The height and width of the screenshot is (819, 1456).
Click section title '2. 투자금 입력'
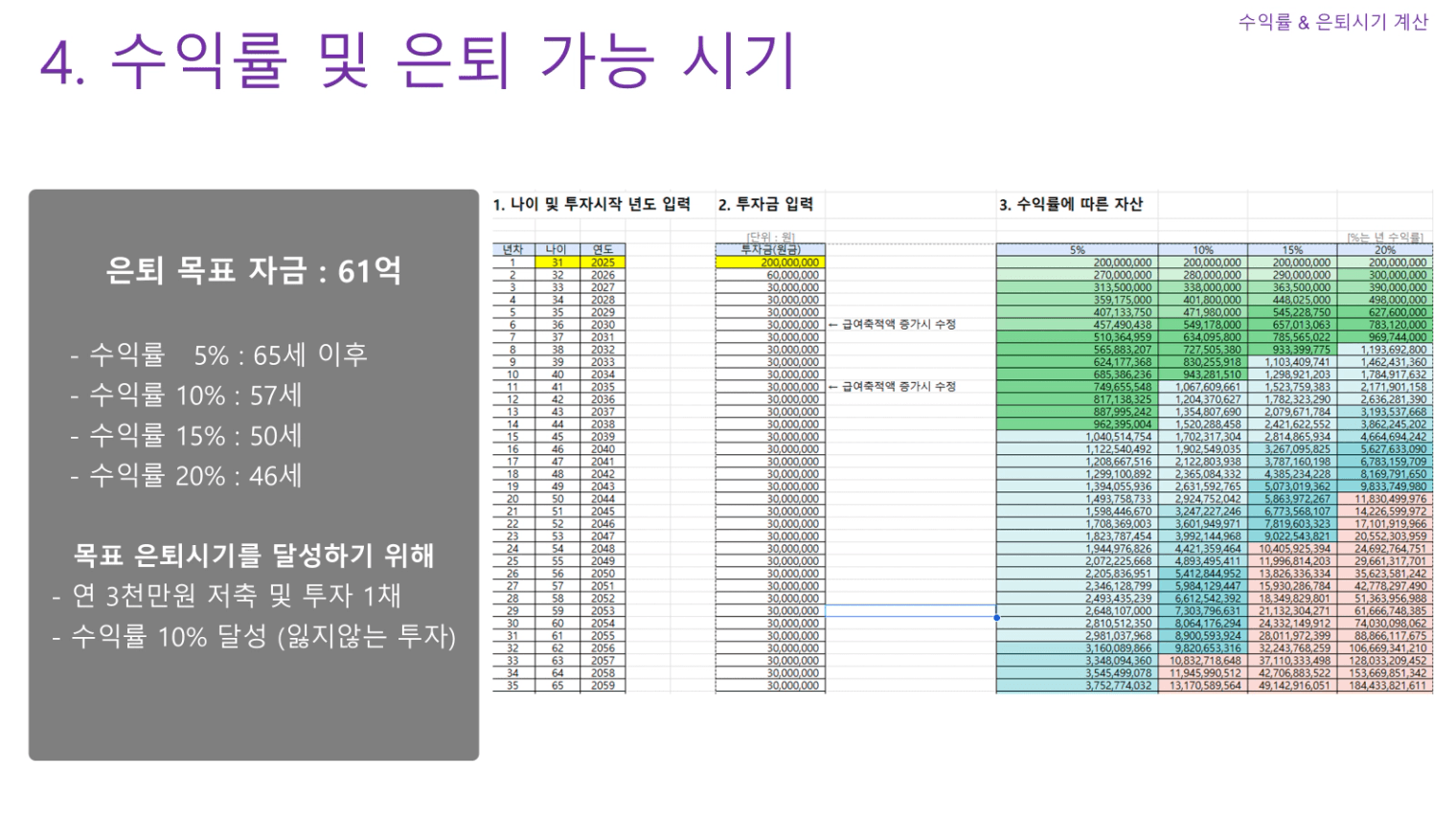[x=765, y=204]
